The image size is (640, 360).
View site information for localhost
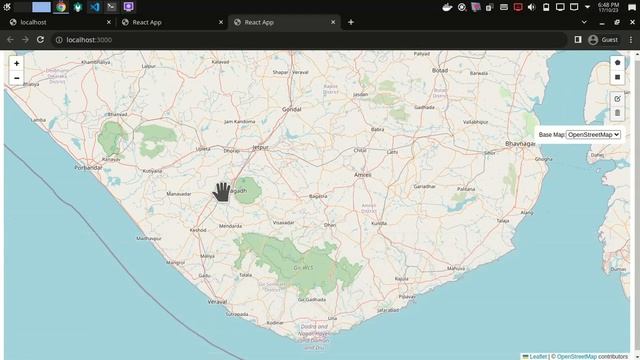[x=59, y=40]
